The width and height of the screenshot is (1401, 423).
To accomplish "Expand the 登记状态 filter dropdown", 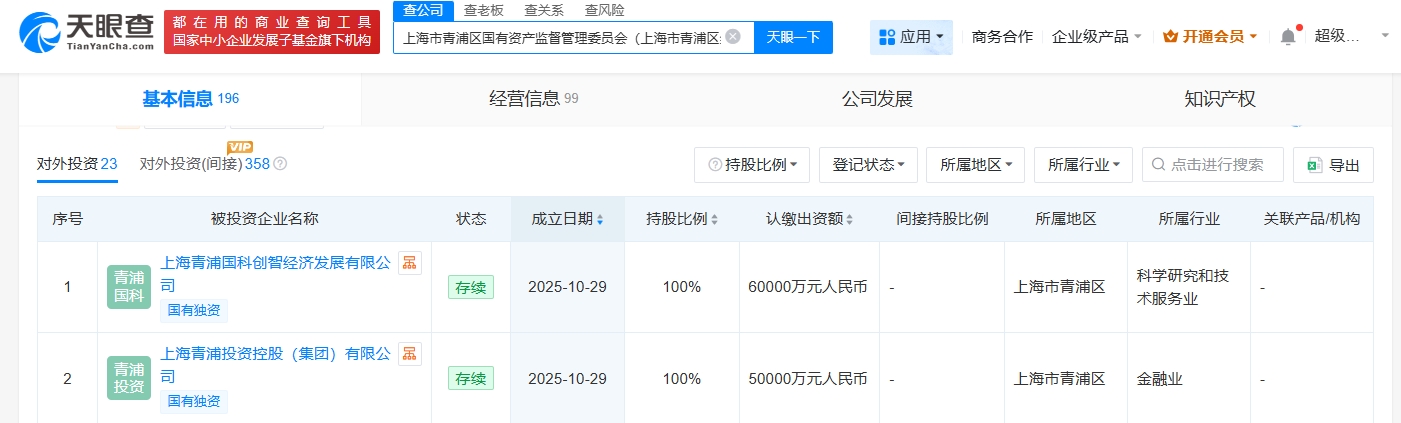I will [868, 165].
